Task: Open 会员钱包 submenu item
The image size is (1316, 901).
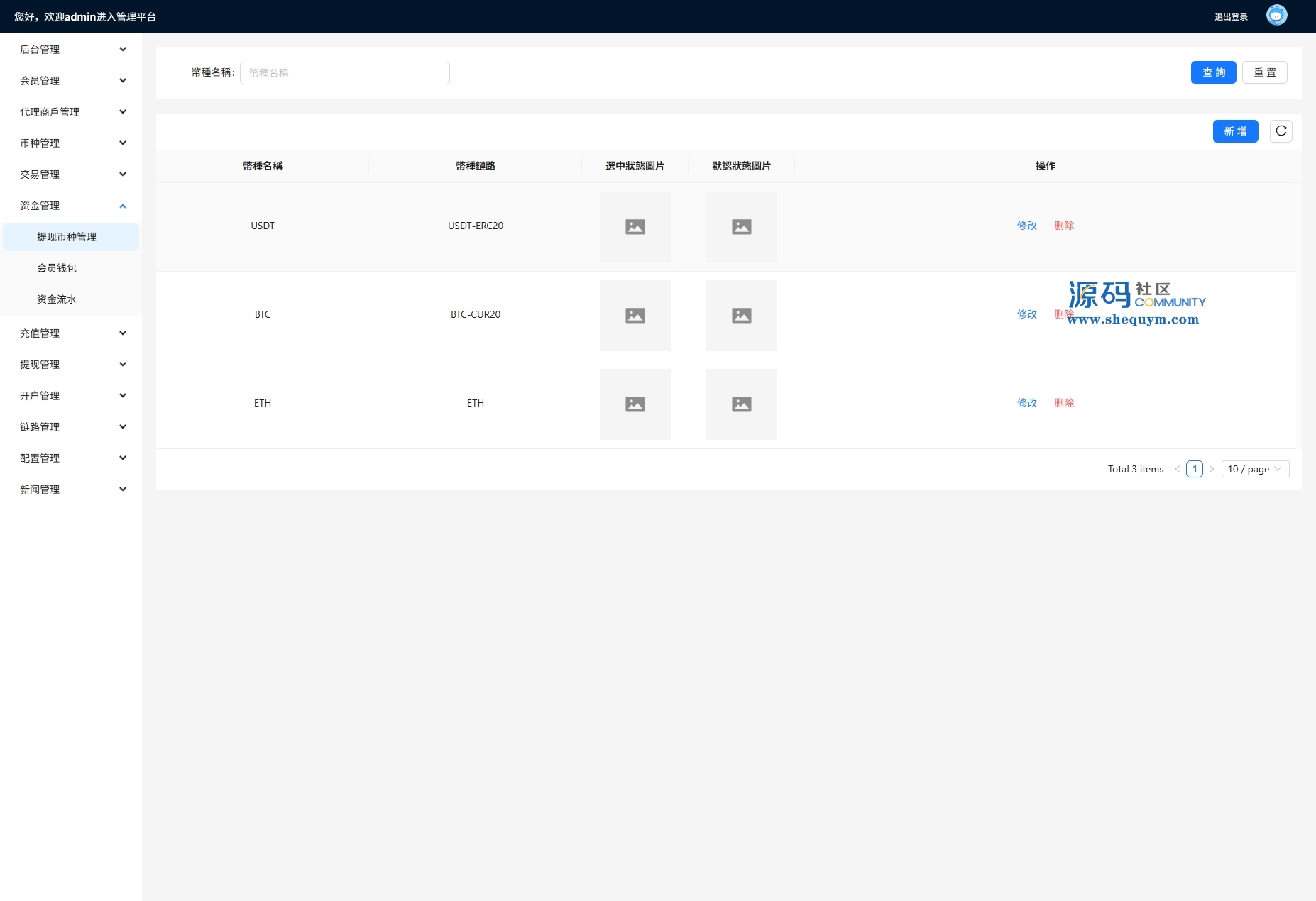Action: point(57,268)
